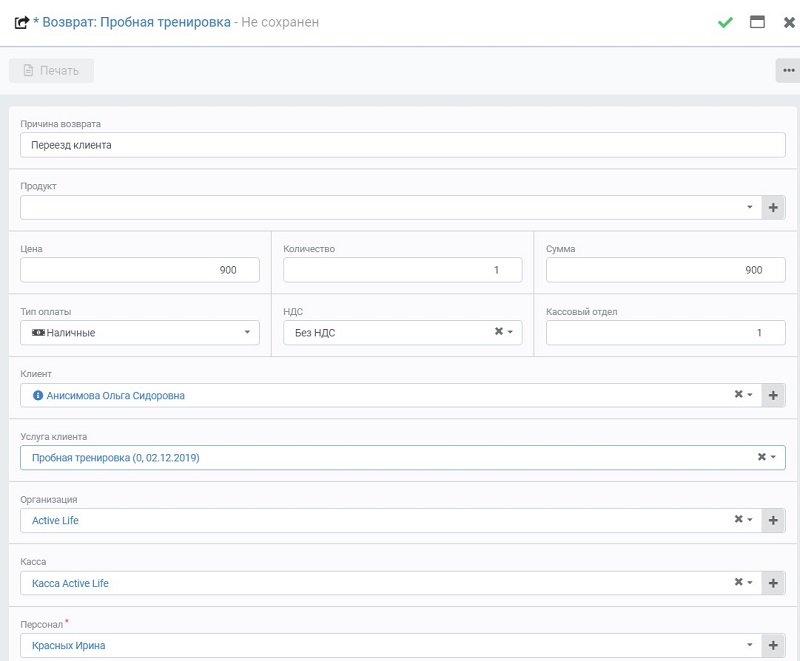Expand the НДС dropdown arrow
This screenshot has width=800, height=661.
coord(510,332)
